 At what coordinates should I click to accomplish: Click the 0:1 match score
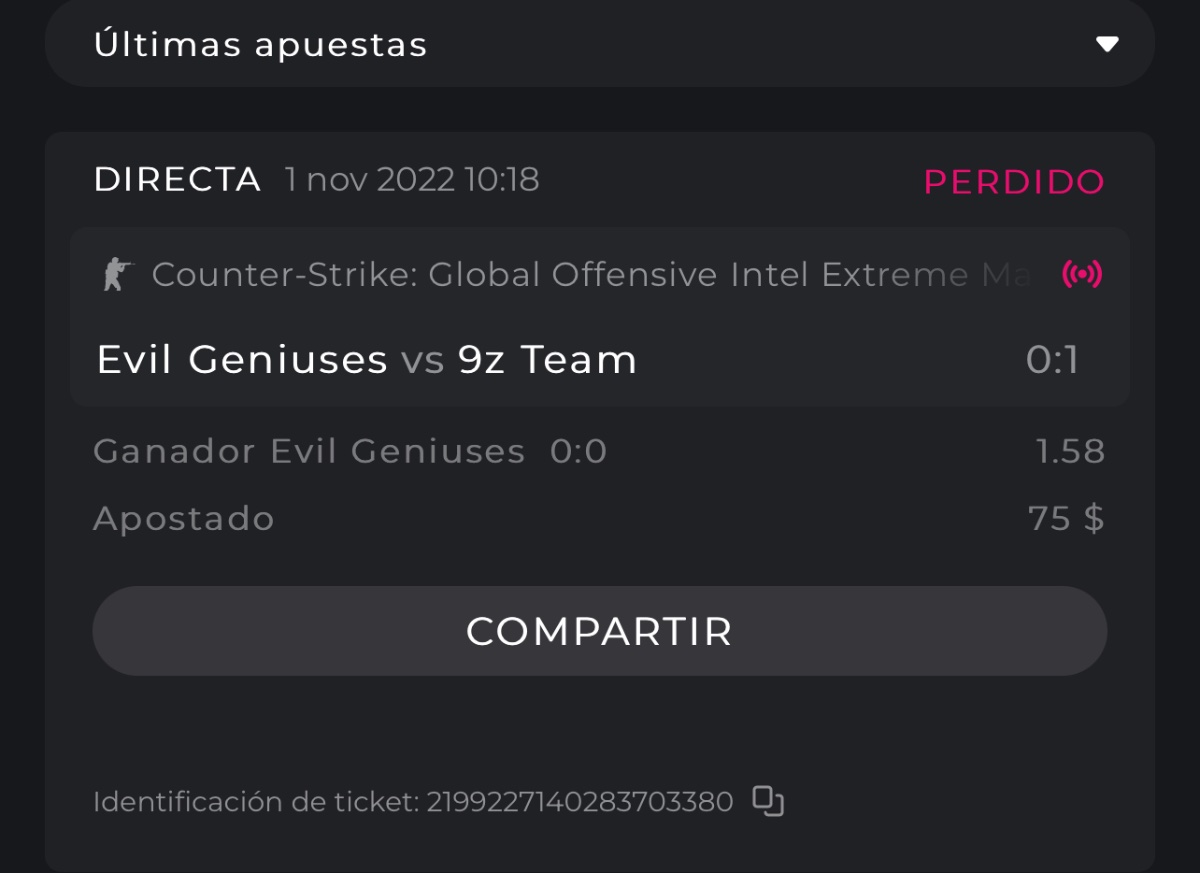click(x=1053, y=359)
